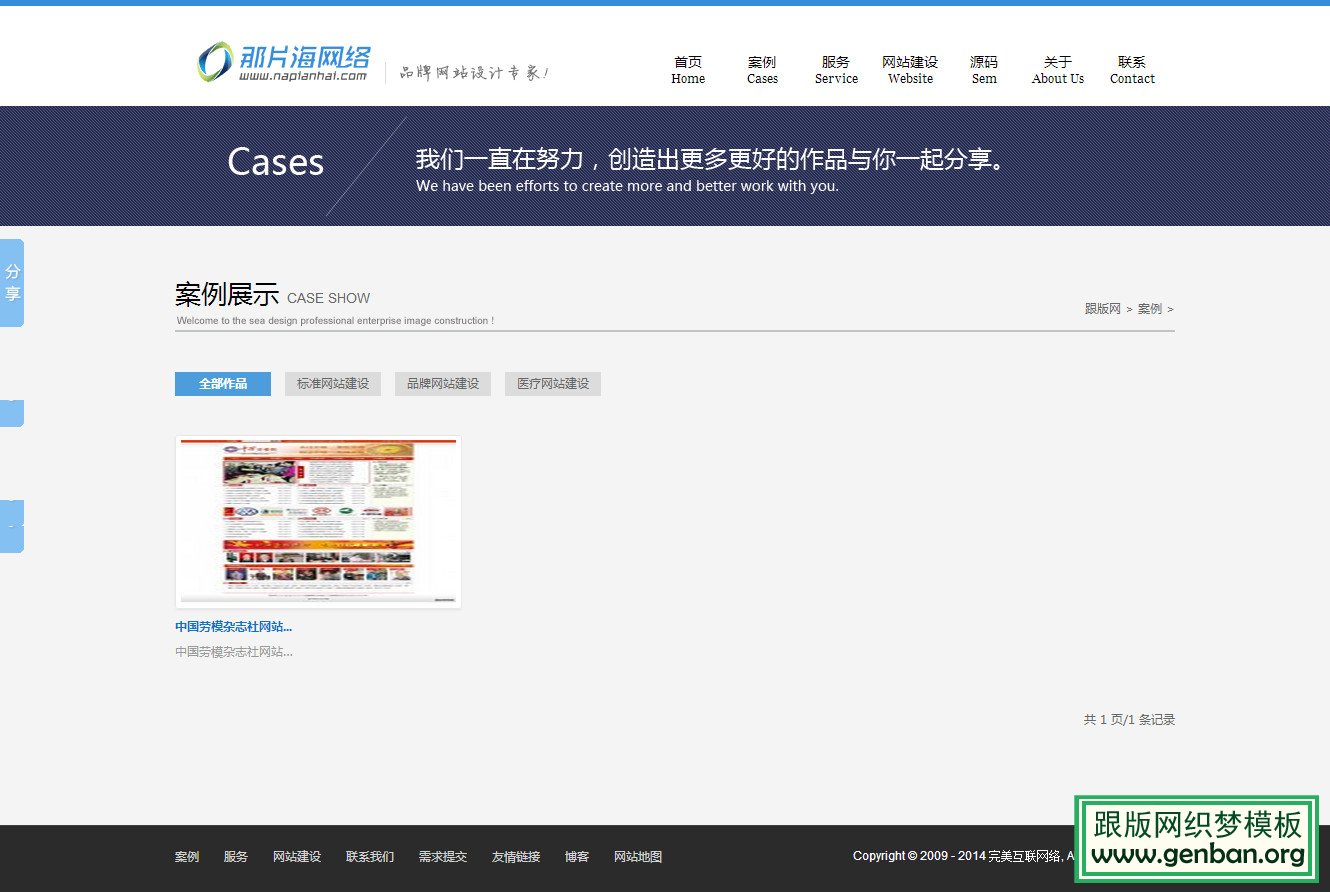Screen dimensions: 1330x892
Task: Show only 医疗网站建设 projects
Action: 552,383
